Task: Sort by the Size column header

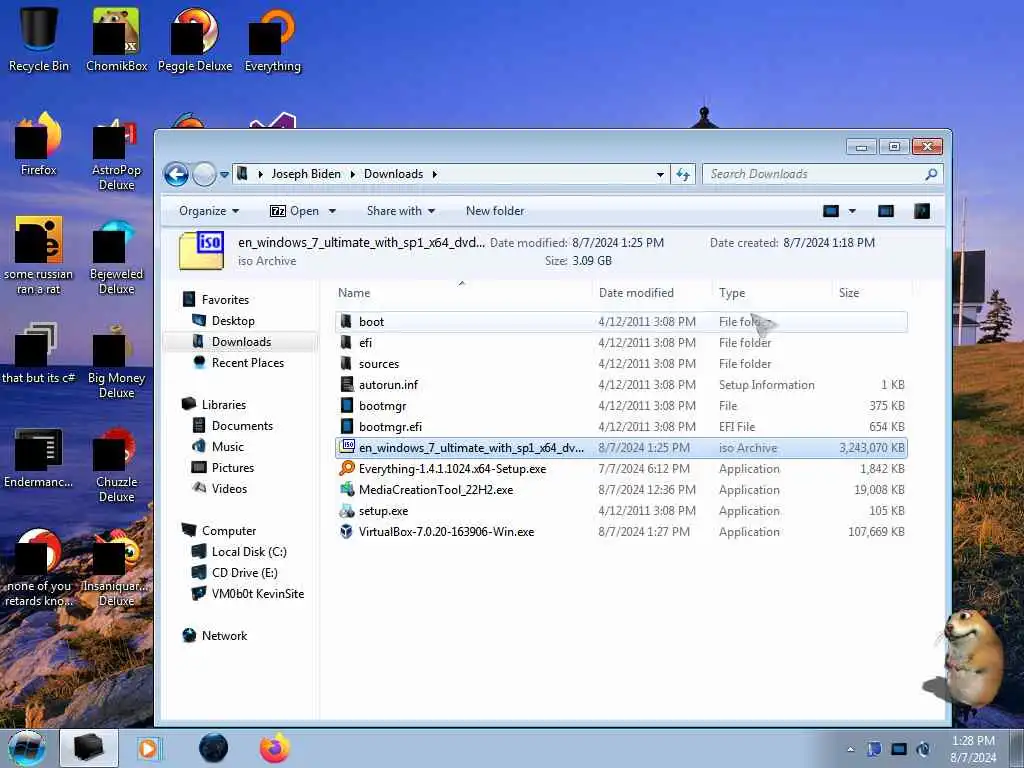Action: pyautogui.click(x=849, y=293)
